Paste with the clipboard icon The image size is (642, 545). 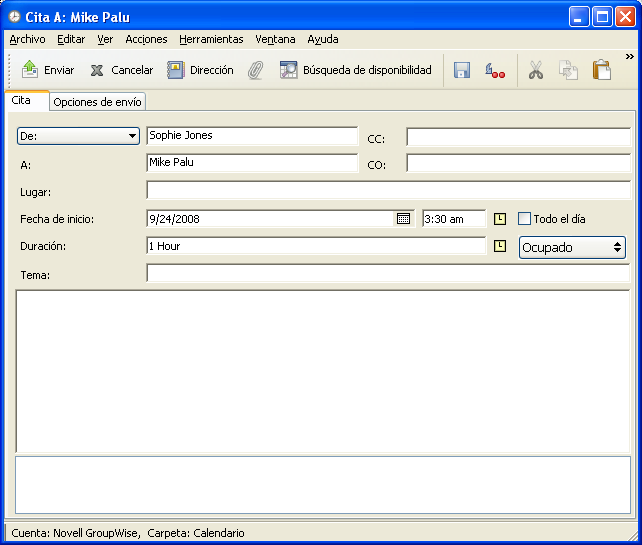pos(601,70)
